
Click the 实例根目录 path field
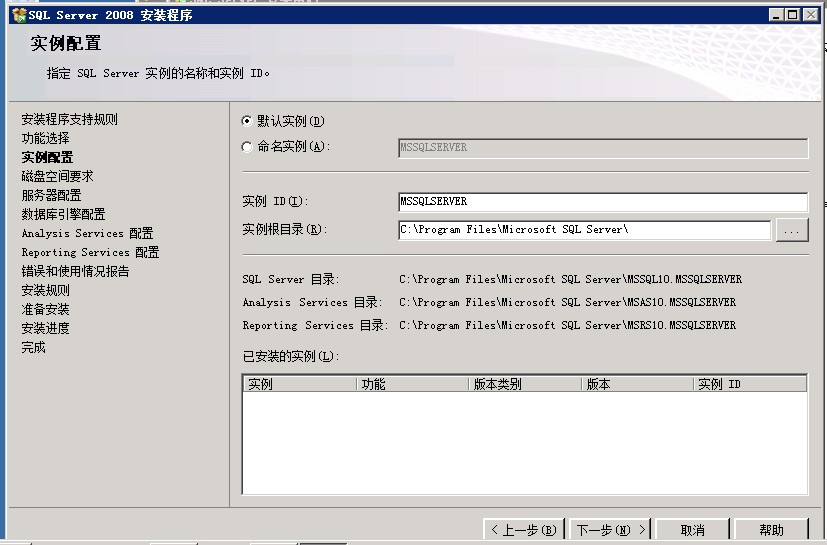coord(584,230)
